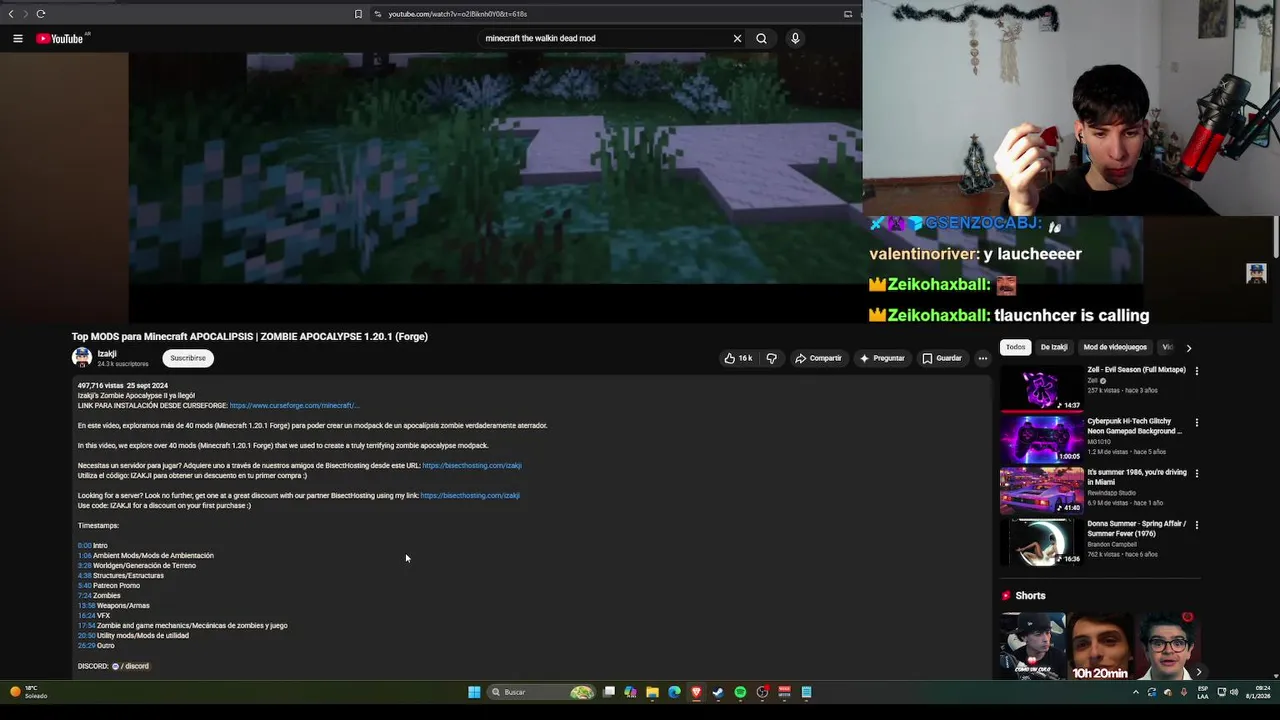The height and width of the screenshot is (720, 1280).
Task: Open the curseforge.com installation link
Action: click(x=294, y=405)
